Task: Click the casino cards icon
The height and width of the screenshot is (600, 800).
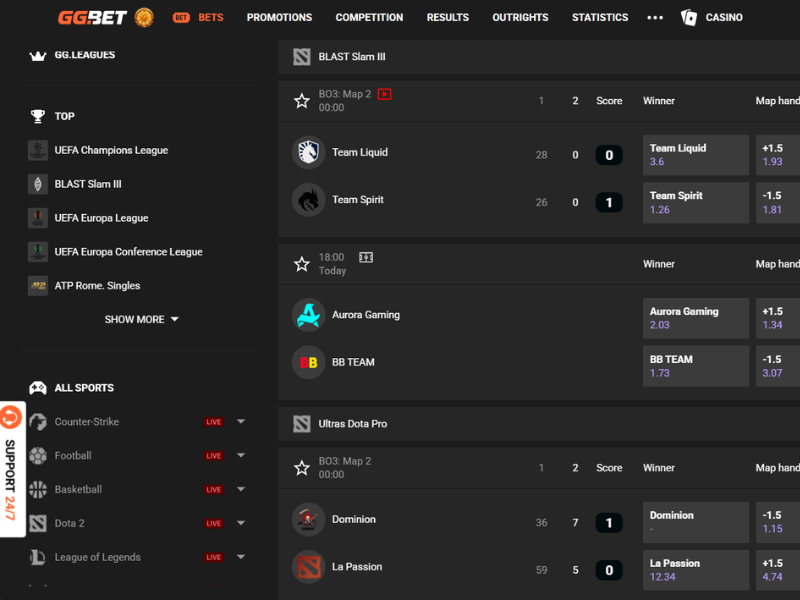Action: click(x=689, y=17)
